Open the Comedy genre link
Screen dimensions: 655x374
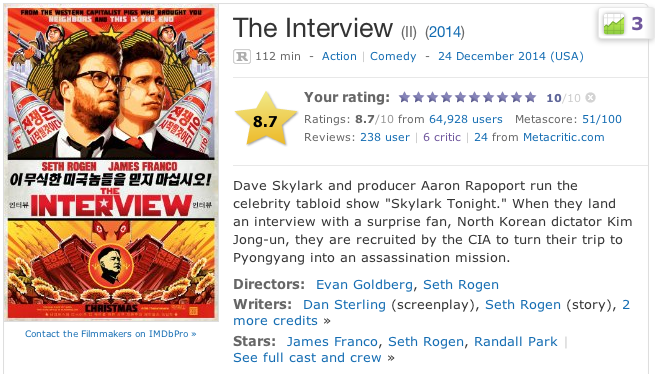[x=393, y=56]
